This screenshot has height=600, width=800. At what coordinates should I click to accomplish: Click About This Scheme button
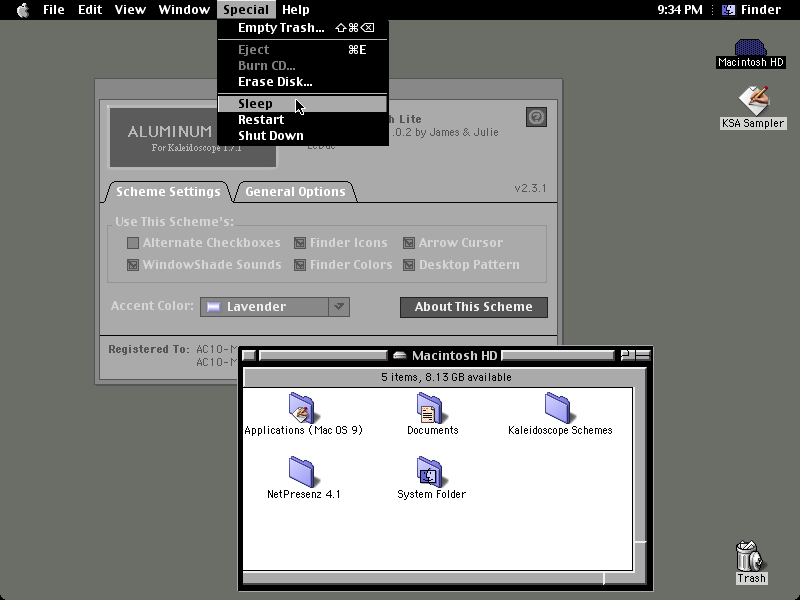[x=473, y=307]
